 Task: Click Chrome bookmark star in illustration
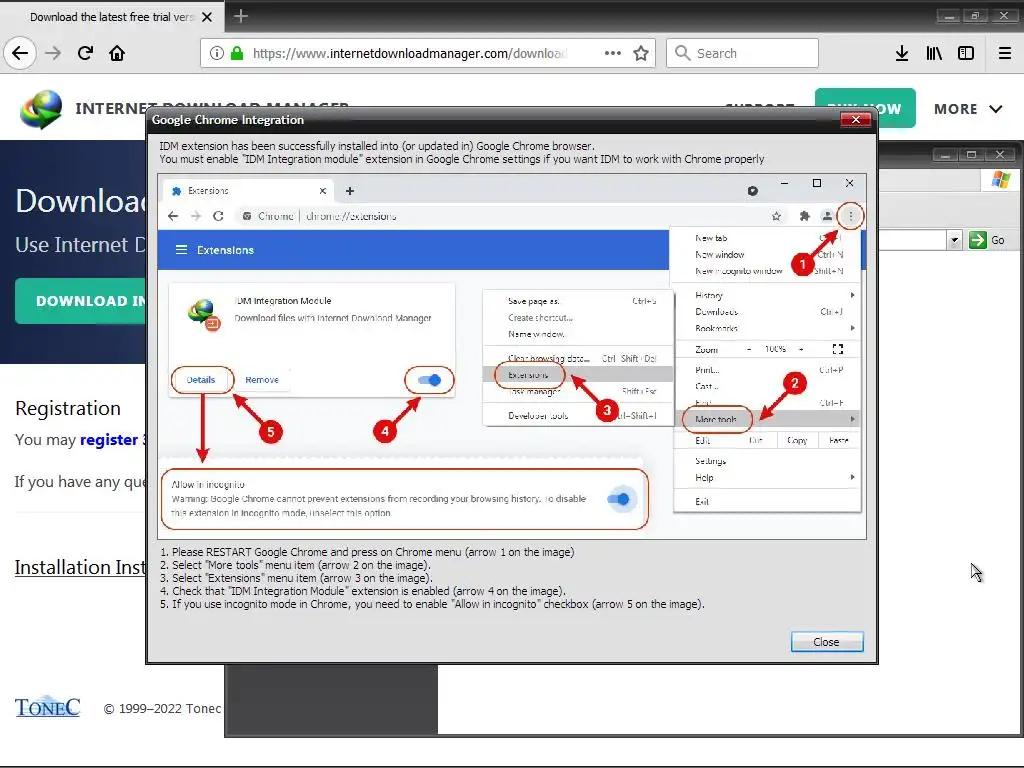pyautogui.click(x=776, y=216)
